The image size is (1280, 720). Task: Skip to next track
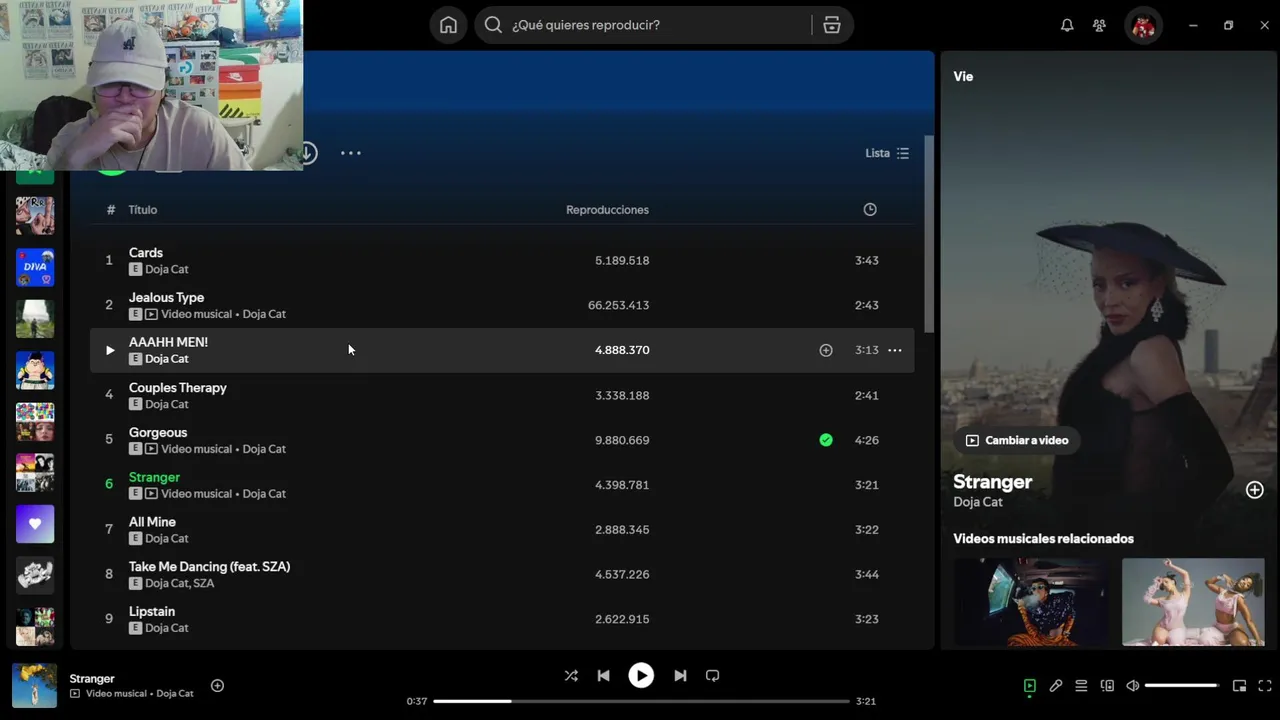pyautogui.click(x=680, y=676)
